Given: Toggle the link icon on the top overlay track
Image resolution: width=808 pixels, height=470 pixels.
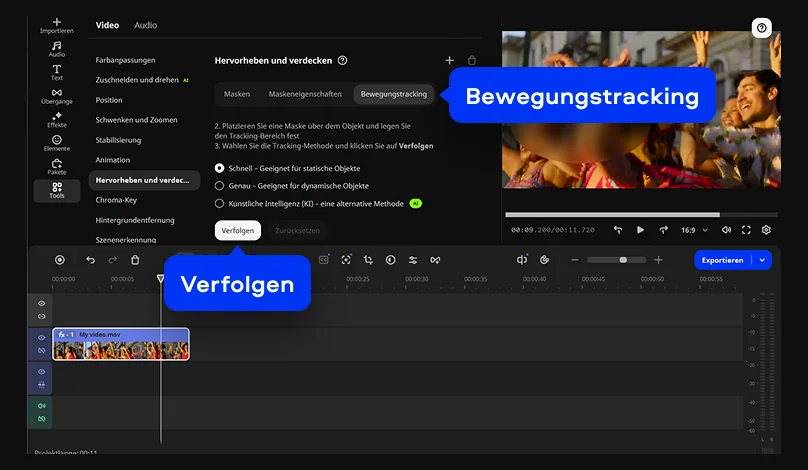Looking at the screenshot, I should point(42,316).
